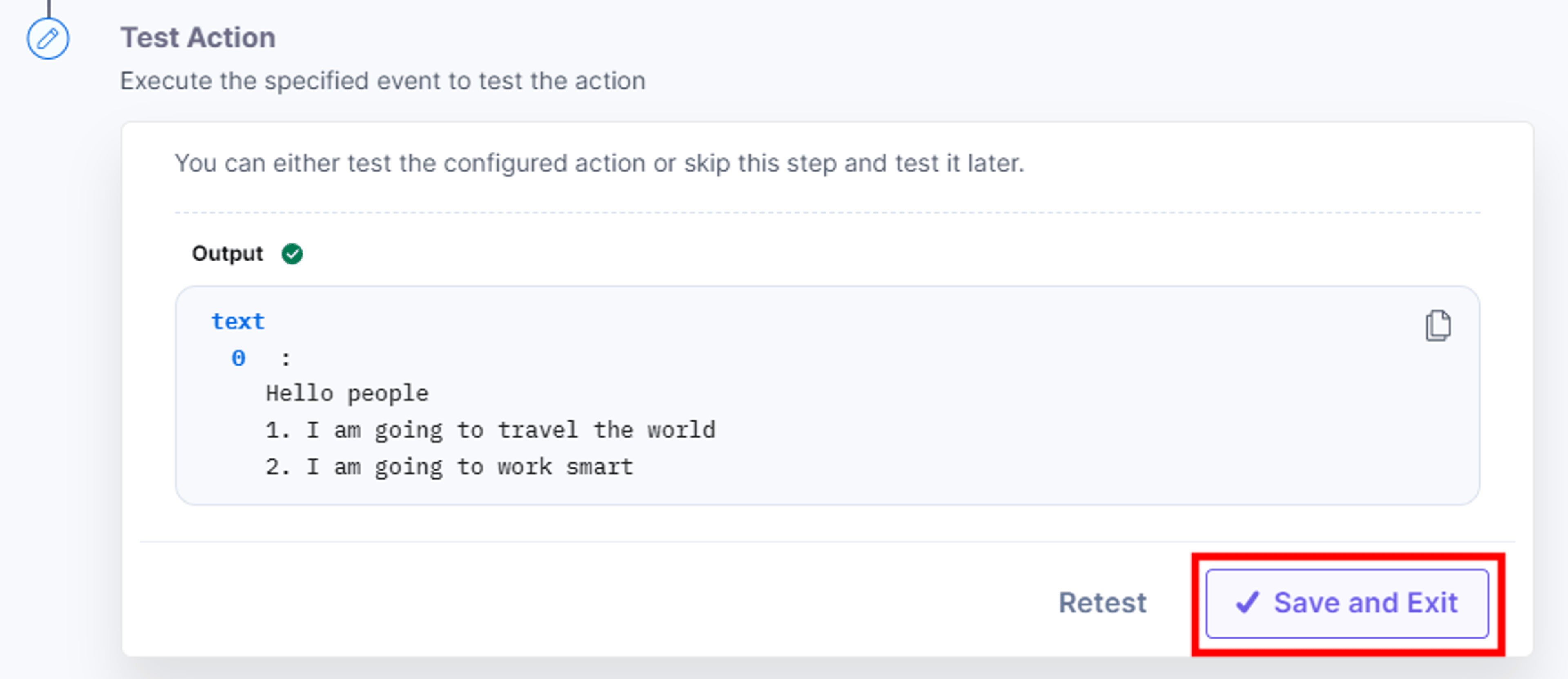Click the "work smart" output line
This screenshot has height=679, width=1568.
(x=450, y=467)
